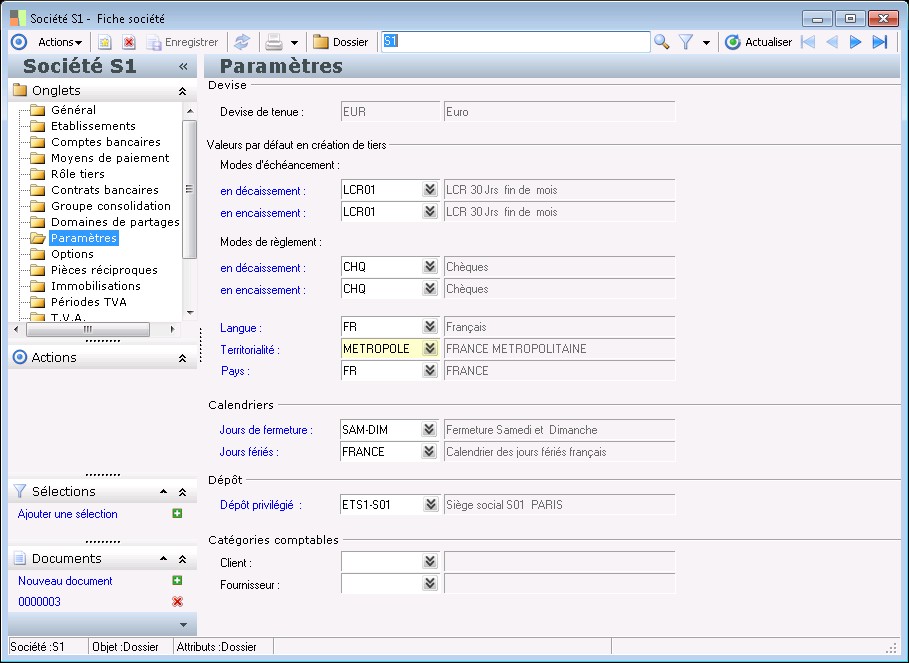Screen dimensions: 909x663
Task: Click the Onglets horizontal scrollbar
Action: coord(88,329)
